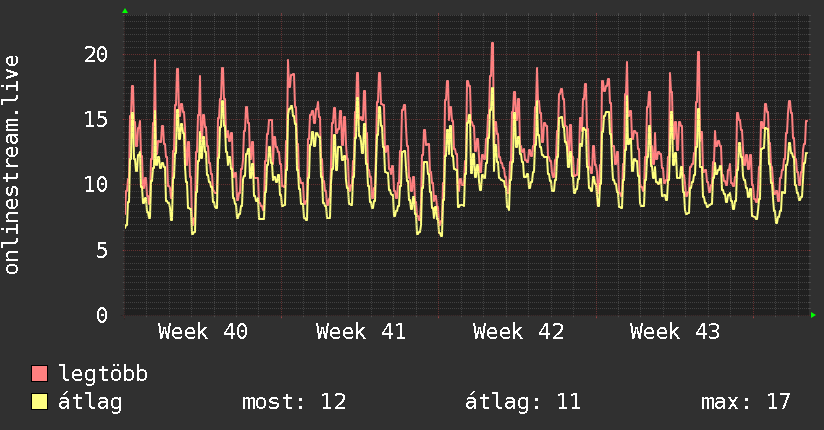
Task: Click the green arrow at x-axis end
Action: click(813, 315)
